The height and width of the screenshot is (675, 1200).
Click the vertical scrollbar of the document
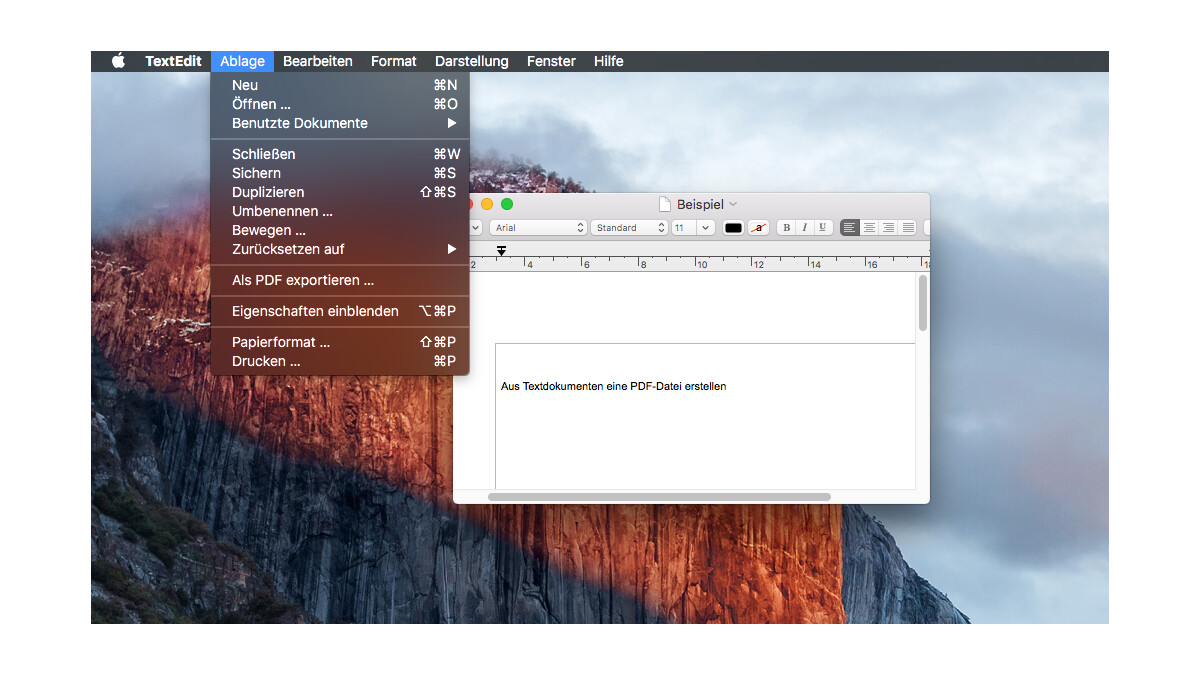(x=923, y=304)
